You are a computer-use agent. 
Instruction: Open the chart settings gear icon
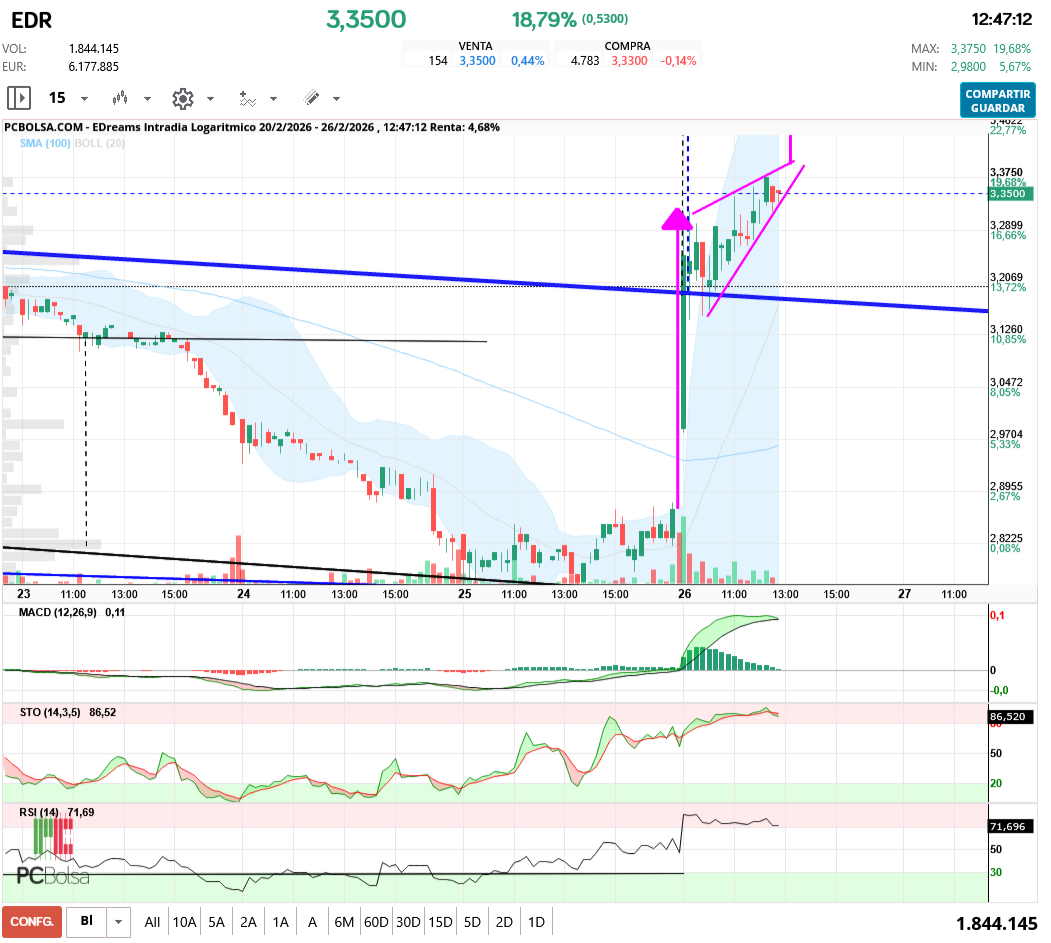182,99
